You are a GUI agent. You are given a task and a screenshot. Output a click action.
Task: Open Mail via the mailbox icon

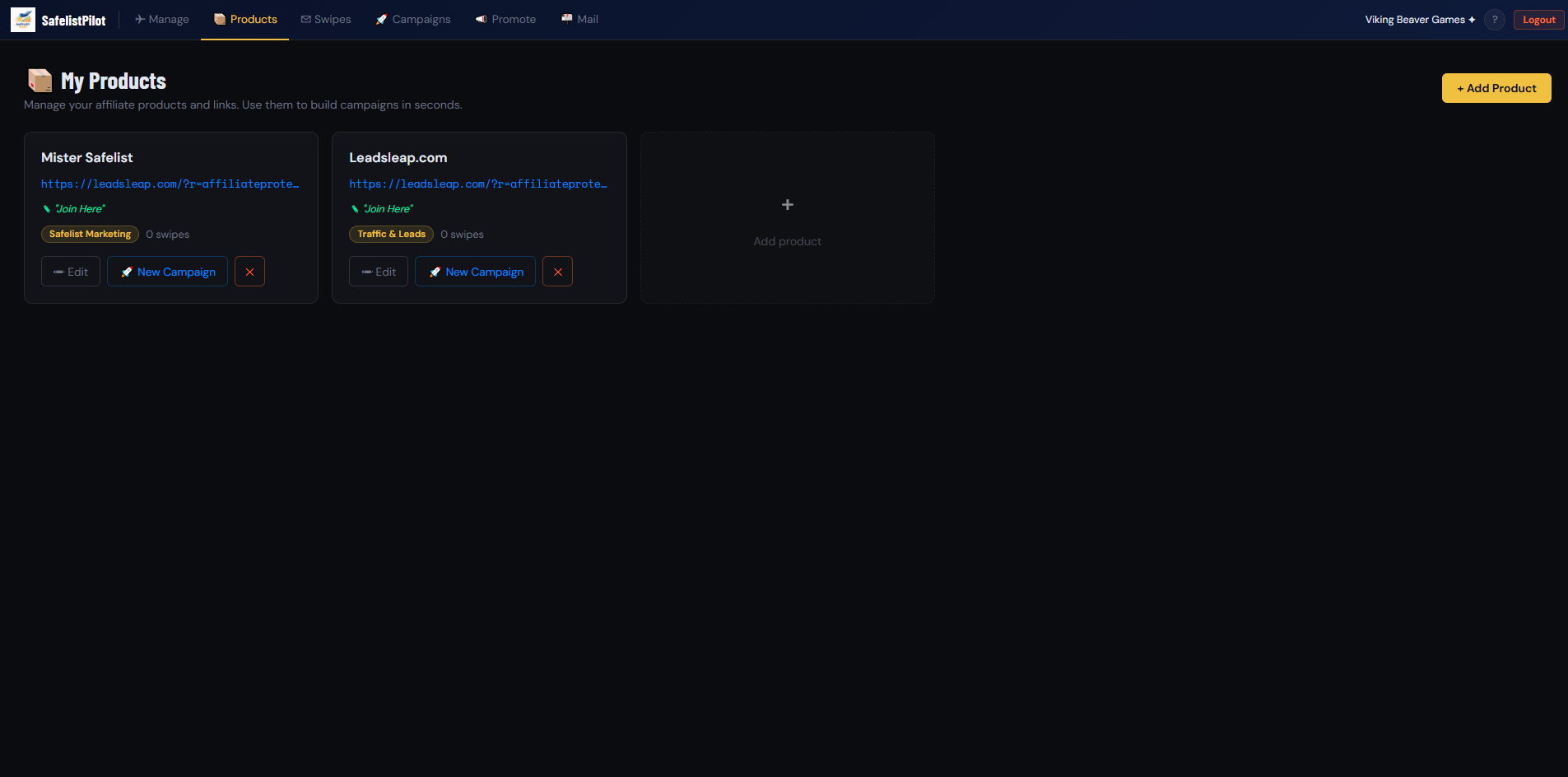(x=566, y=19)
